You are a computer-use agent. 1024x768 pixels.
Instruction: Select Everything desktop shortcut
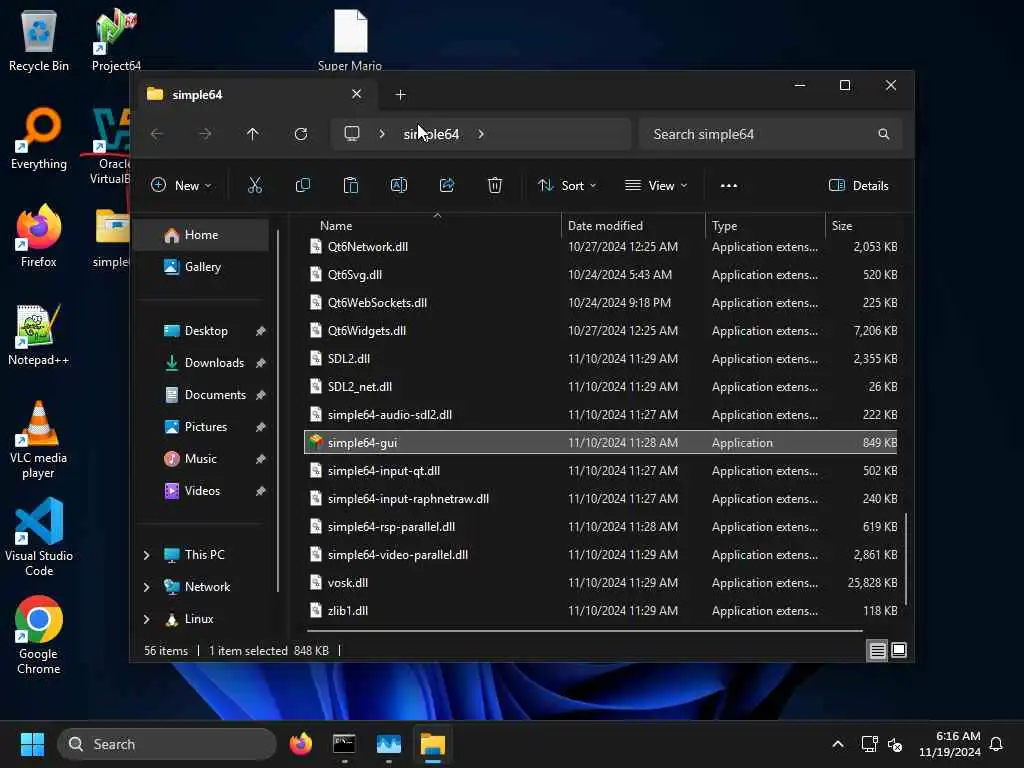point(39,138)
